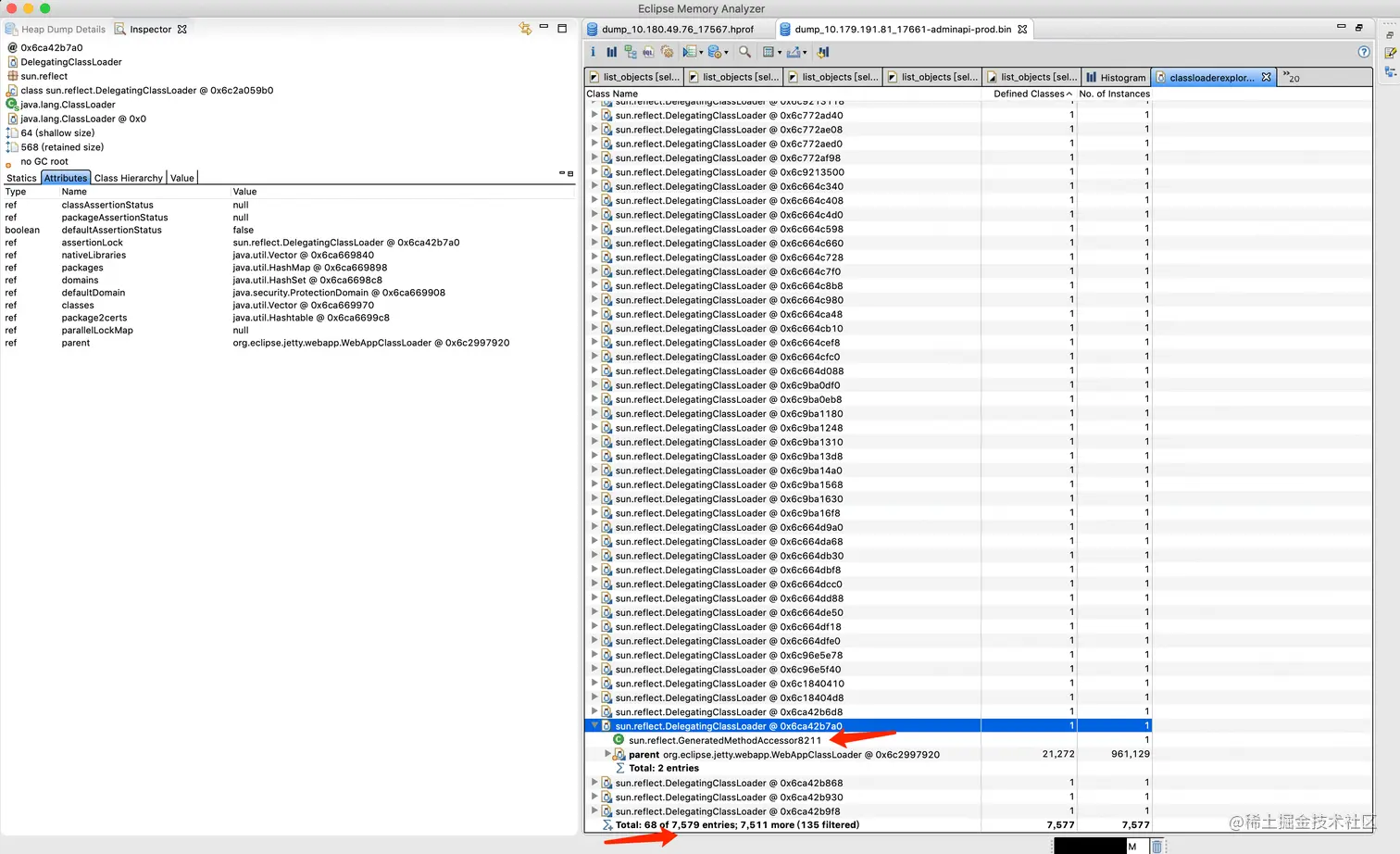Screen dimensions: 1400x854
Task: Maximize the heap dump editor area
Action: click(x=1359, y=28)
